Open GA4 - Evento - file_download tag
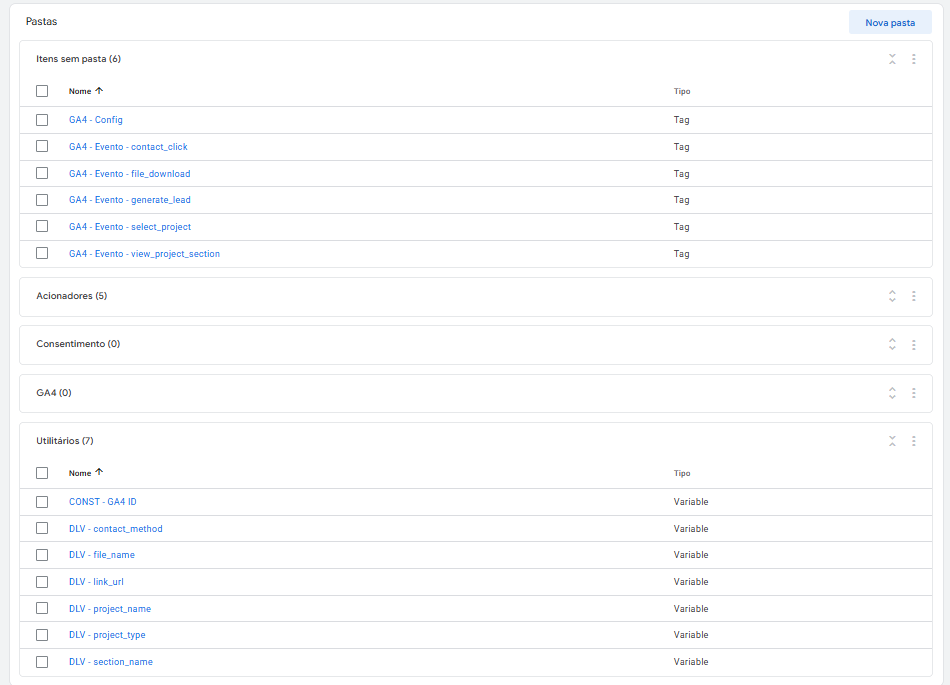The width and height of the screenshot is (950, 685). (x=130, y=174)
